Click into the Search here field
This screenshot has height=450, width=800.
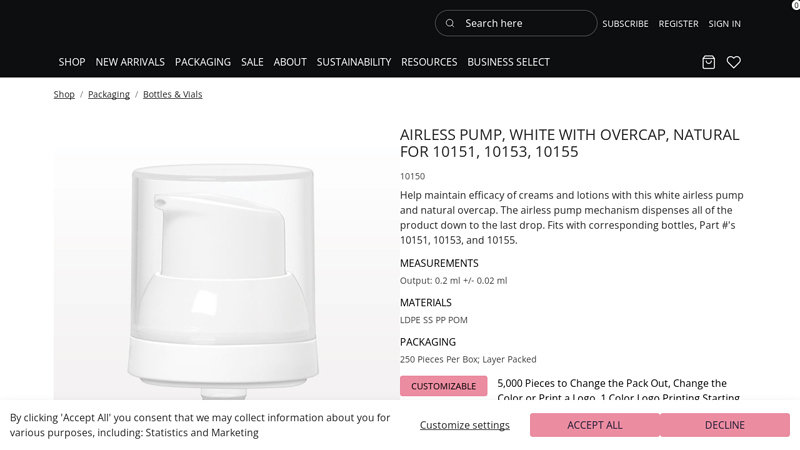pos(516,23)
